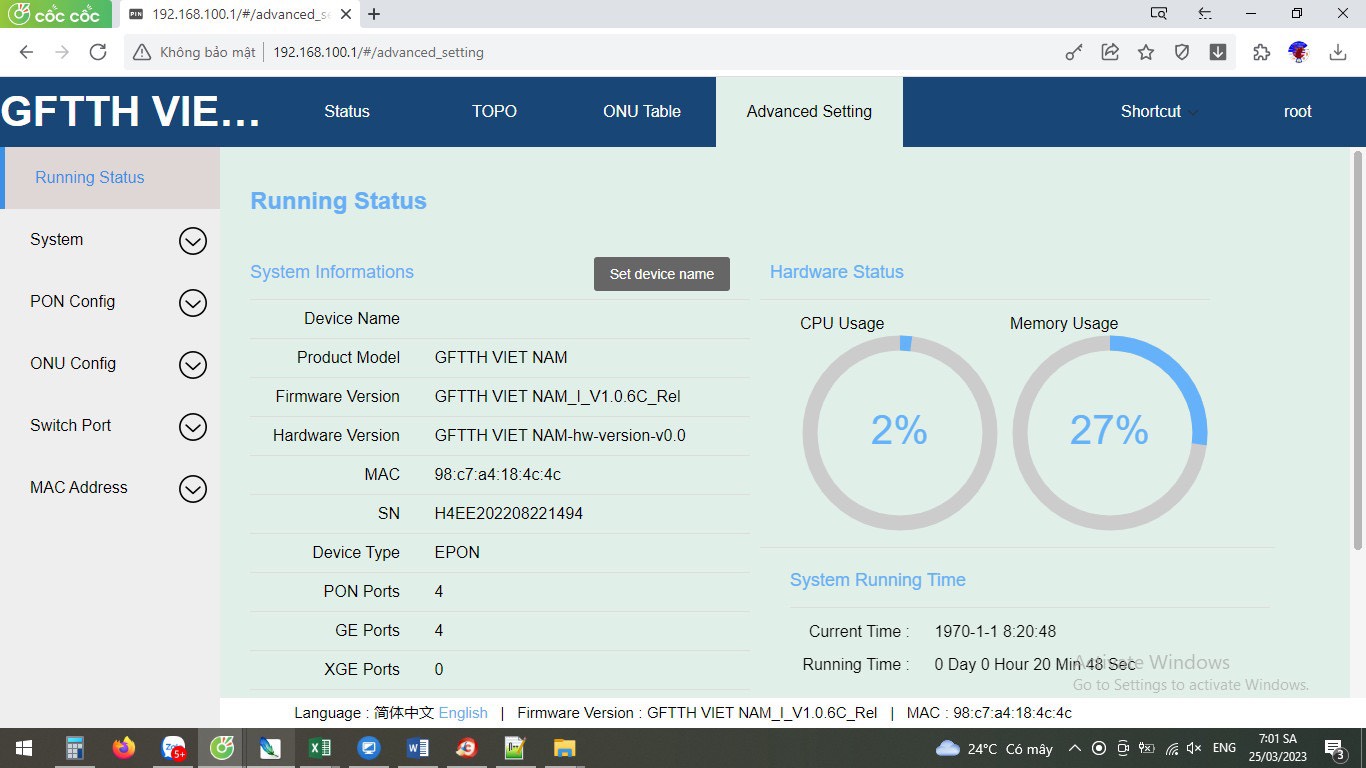
Task: Click the shield icon in the address bar
Action: coord(1182,52)
